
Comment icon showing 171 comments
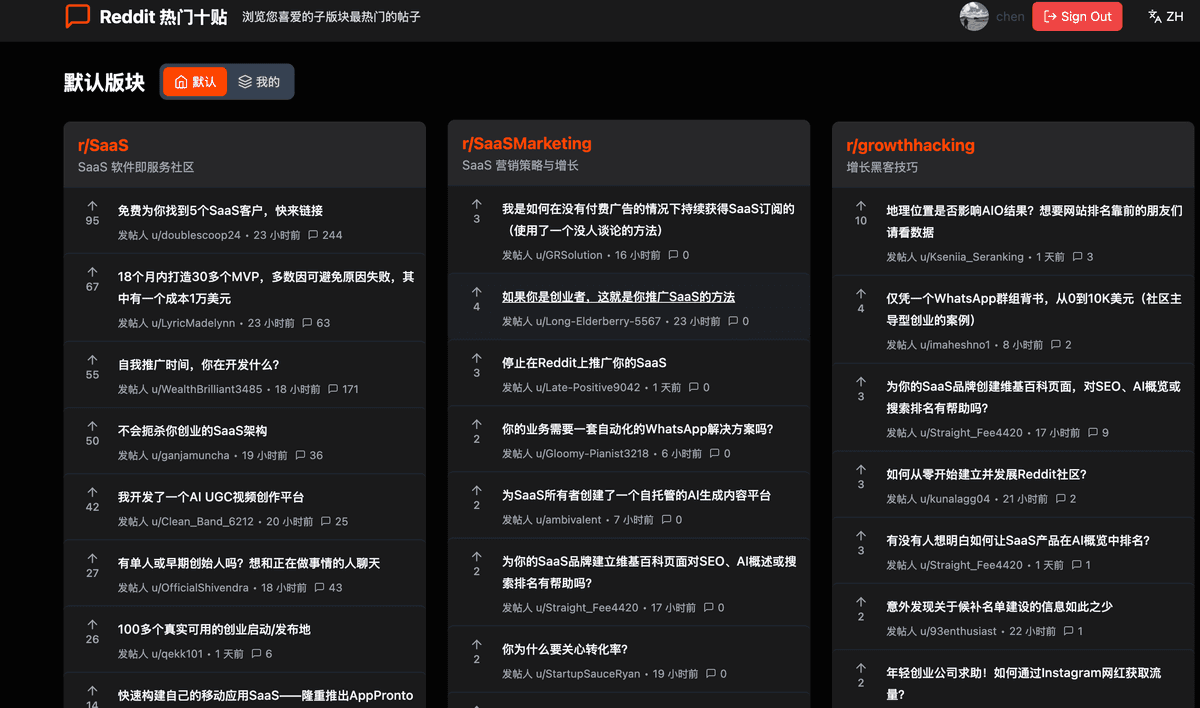click(333, 389)
